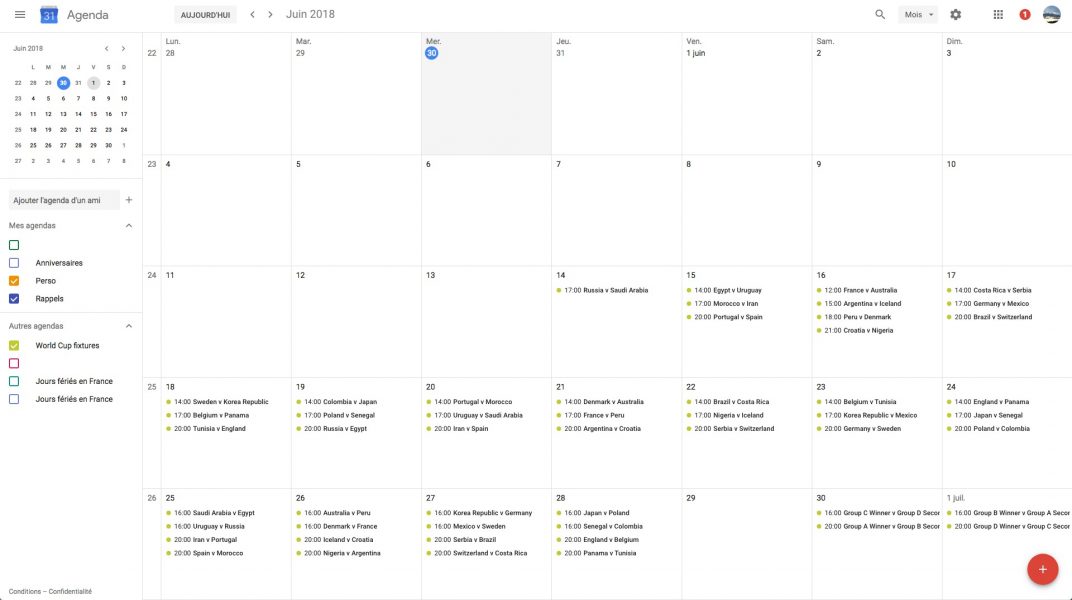Image resolution: width=1072 pixels, height=600 pixels.
Task: Open the red notifications badge
Action: (x=1025, y=14)
